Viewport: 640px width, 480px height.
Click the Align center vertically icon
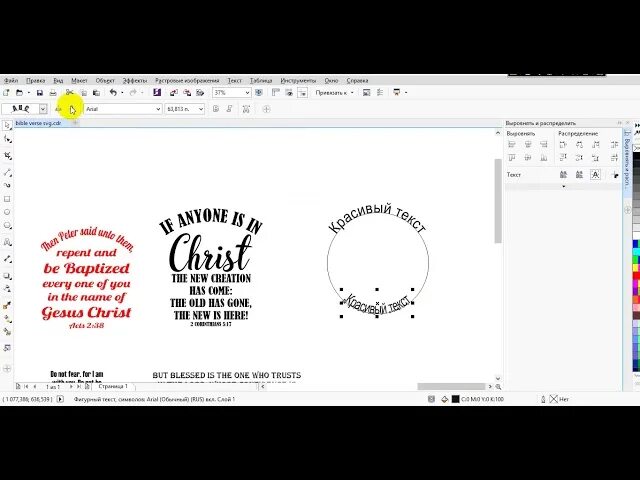528,158
